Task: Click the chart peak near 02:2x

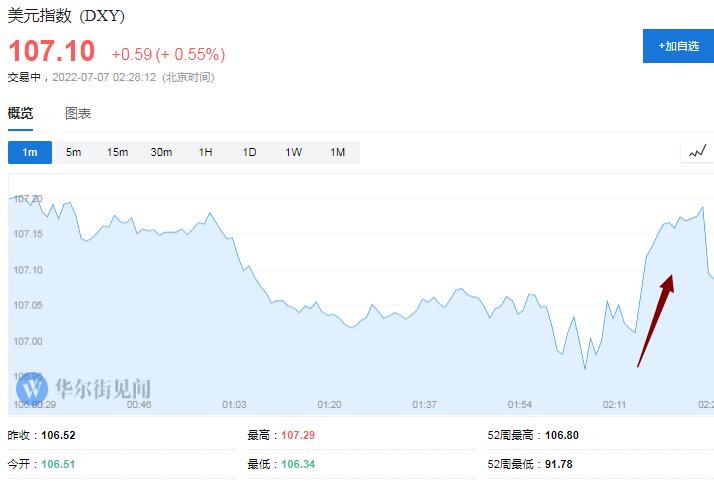Action: pos(703,207)
